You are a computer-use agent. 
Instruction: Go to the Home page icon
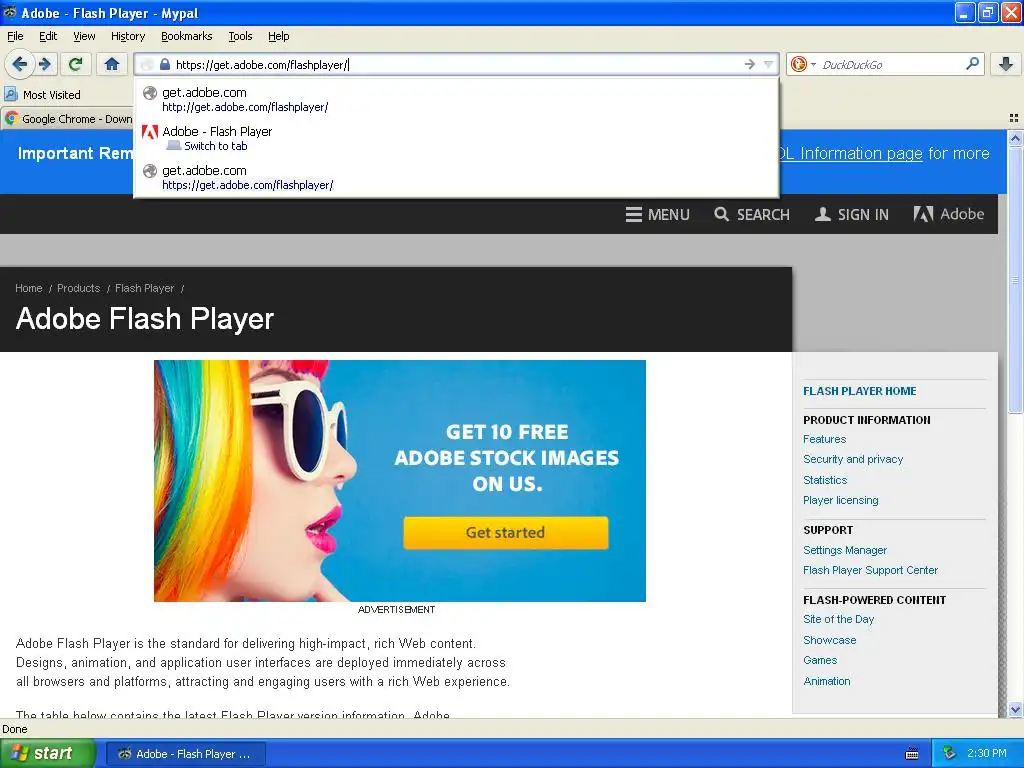(x=112, y=64)
